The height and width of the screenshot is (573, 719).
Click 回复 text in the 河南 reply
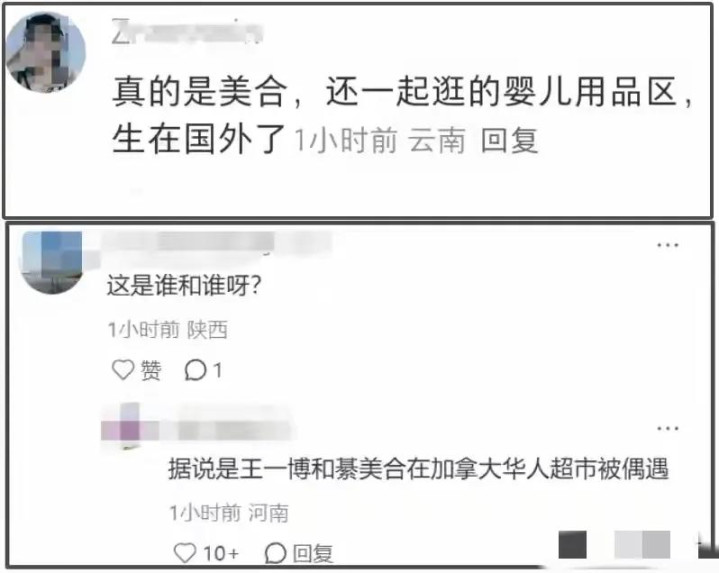[x=313, y=553]
